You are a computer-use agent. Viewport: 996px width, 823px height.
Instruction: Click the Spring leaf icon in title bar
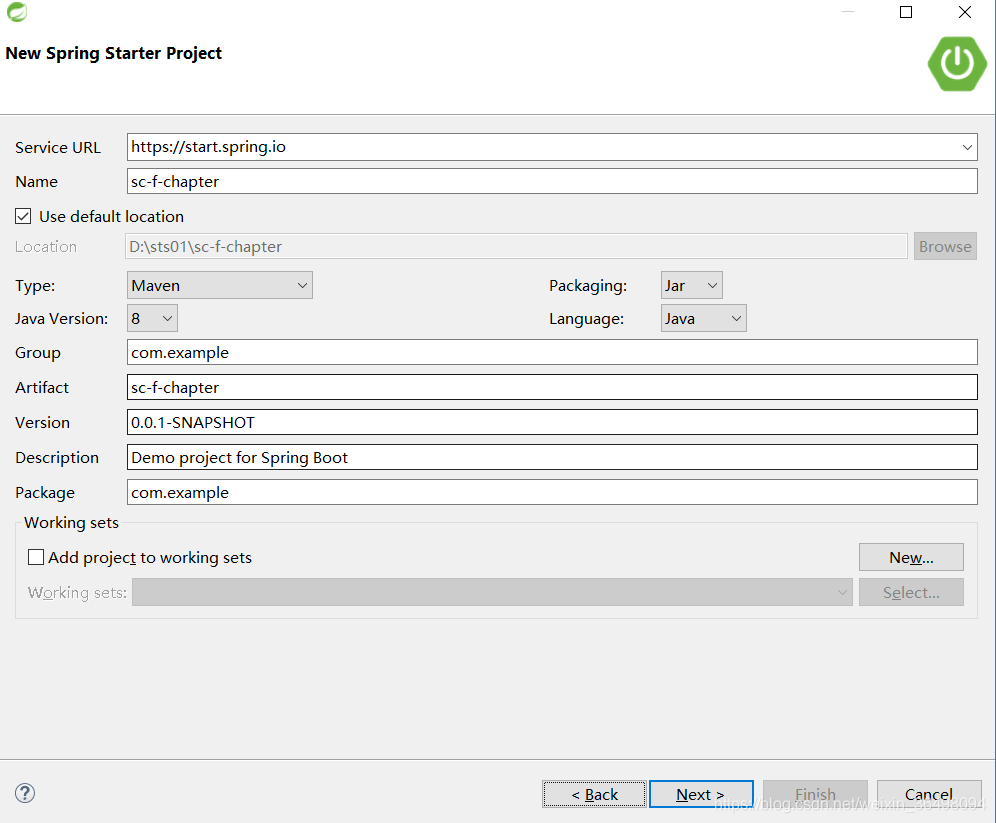(x=17, y=12)
